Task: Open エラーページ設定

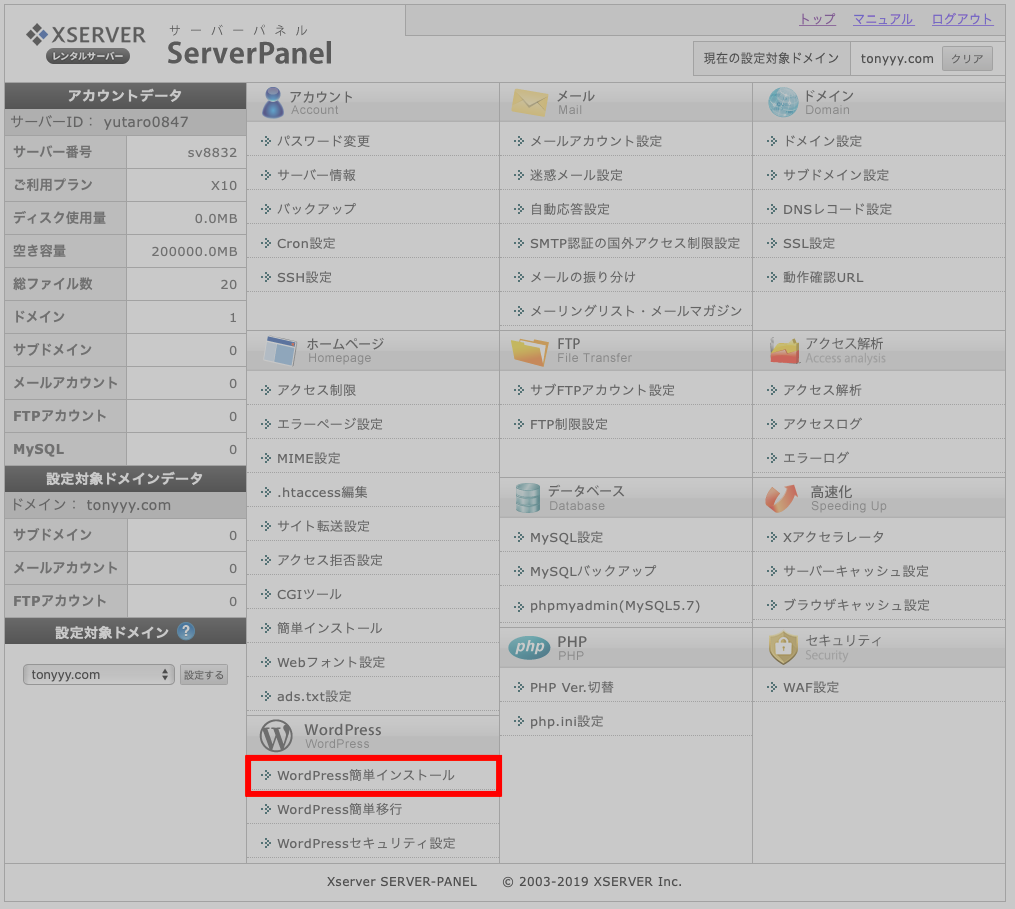Action: [x=329, y=424]
